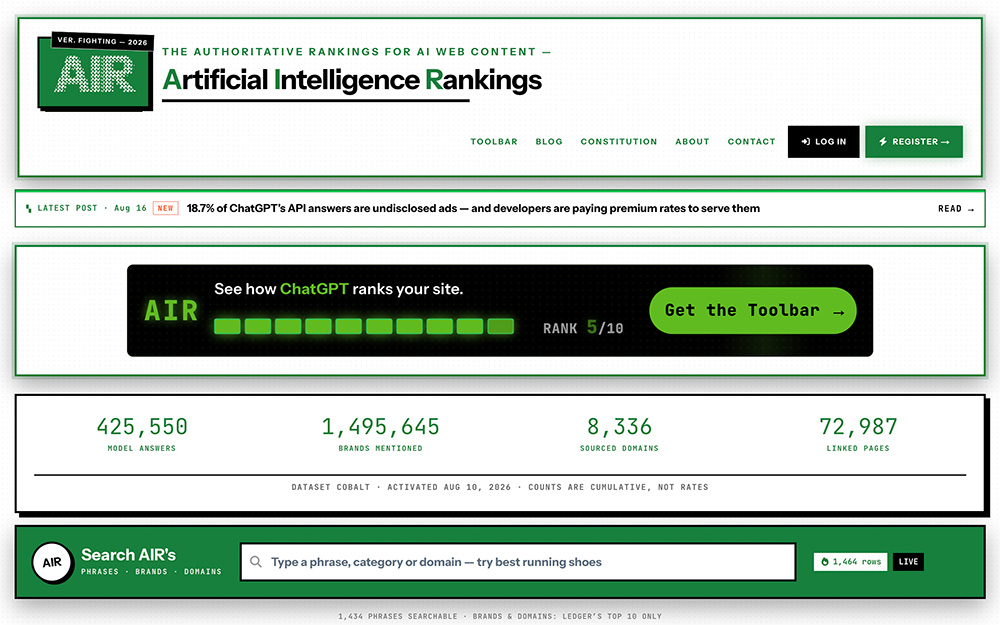Click the 1,495,645 brands mentioned figure

(x=380, y=427)
